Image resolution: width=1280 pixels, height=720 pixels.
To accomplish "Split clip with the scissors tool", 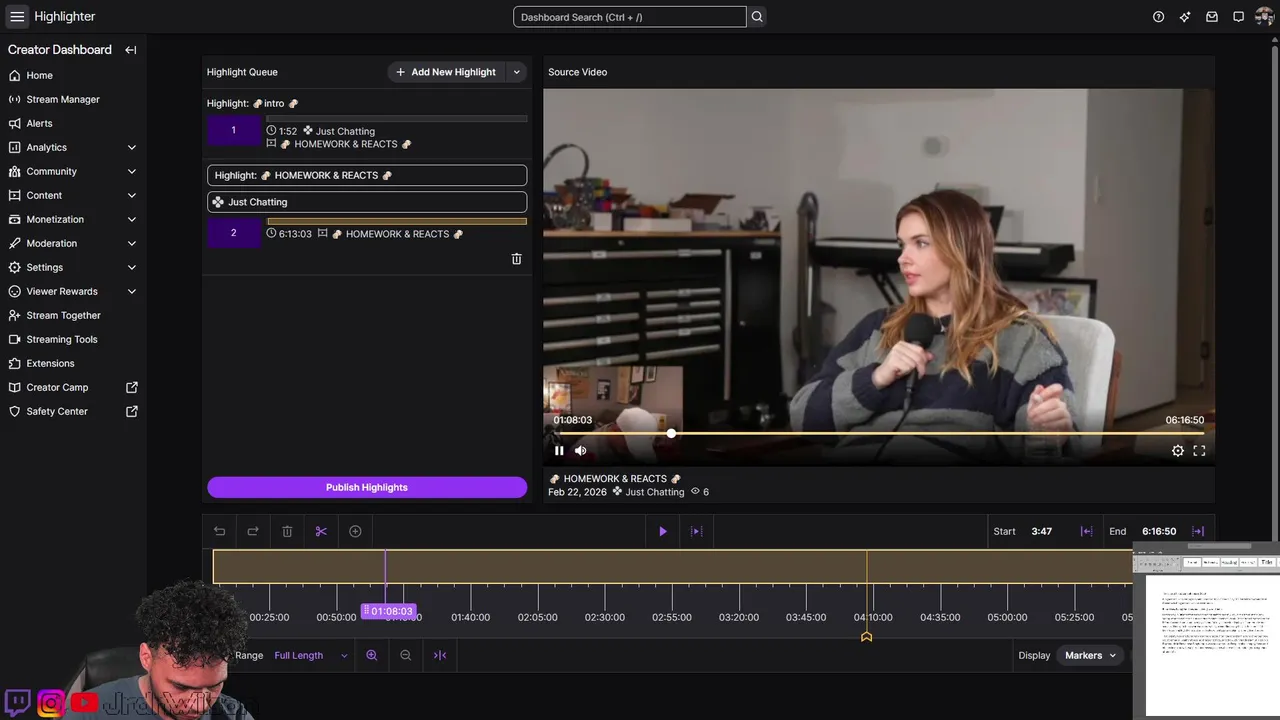I will [321, 531].
